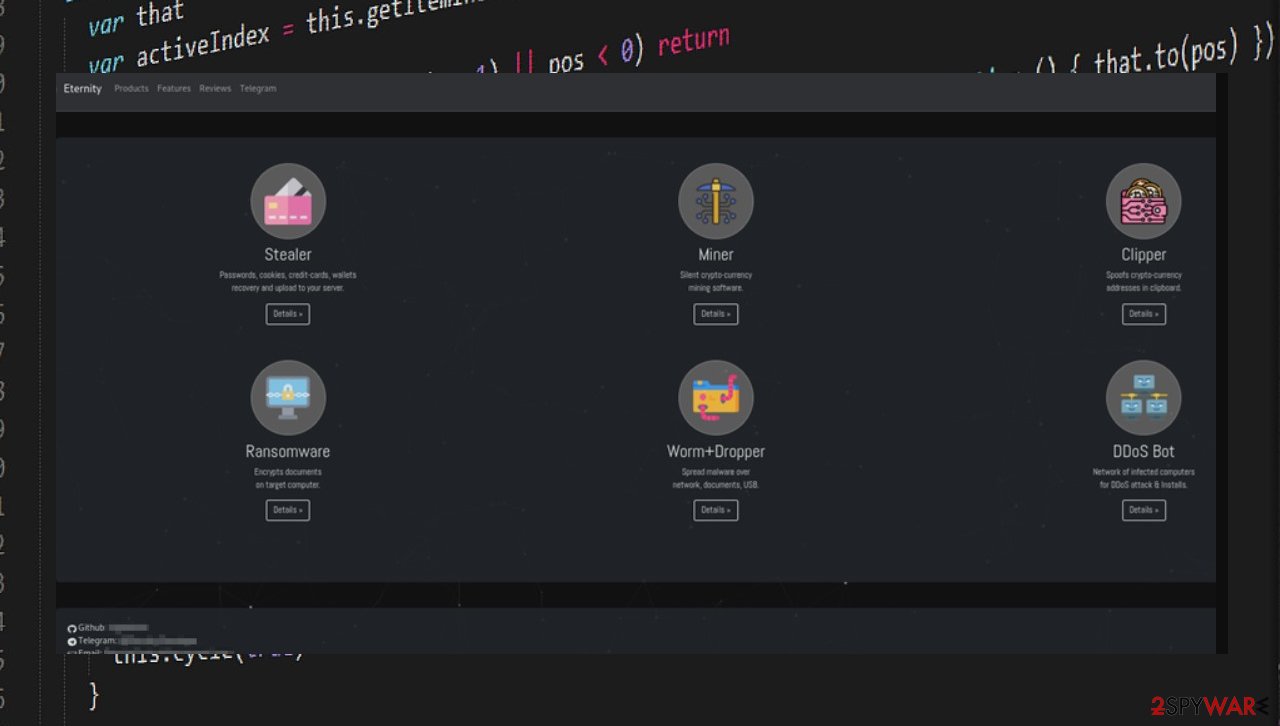
Task: Open Details under Ransomware
Action: click(287, 510)
